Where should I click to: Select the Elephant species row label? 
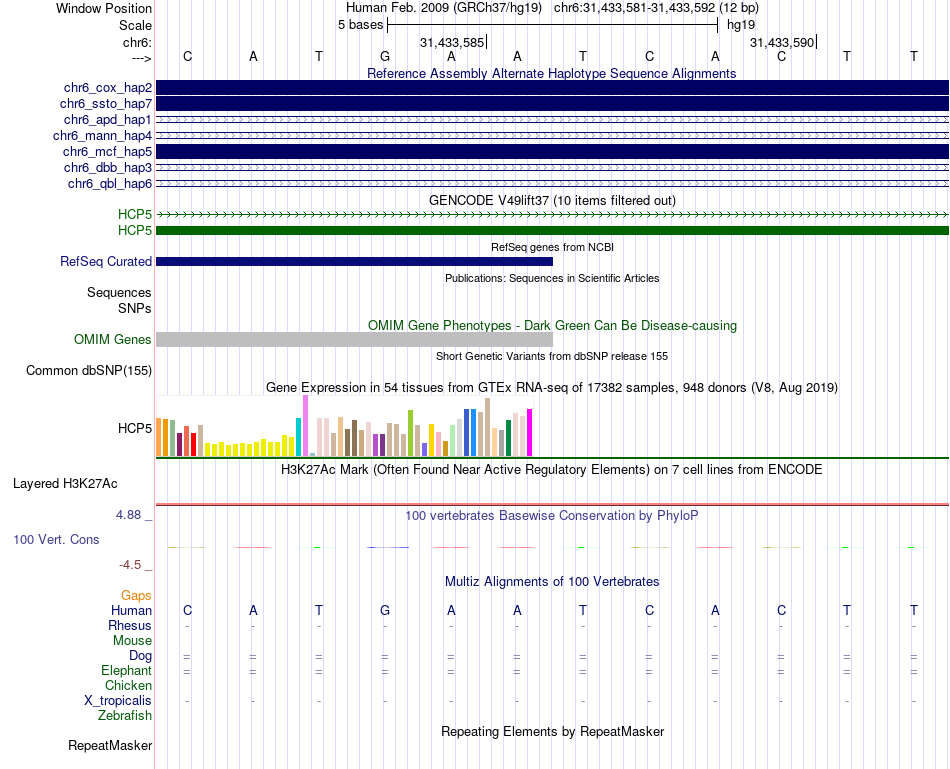point(126,670)
